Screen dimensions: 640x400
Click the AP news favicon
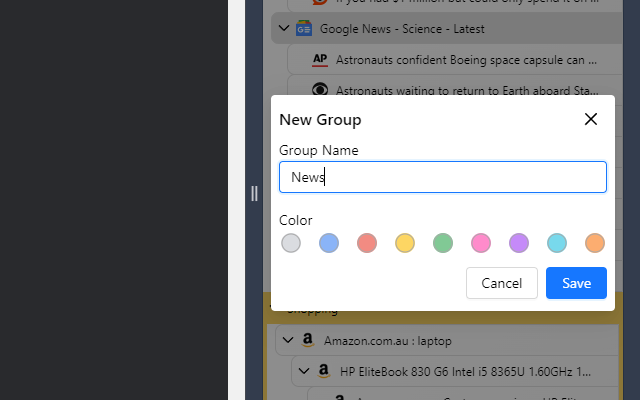click(320, 60)
